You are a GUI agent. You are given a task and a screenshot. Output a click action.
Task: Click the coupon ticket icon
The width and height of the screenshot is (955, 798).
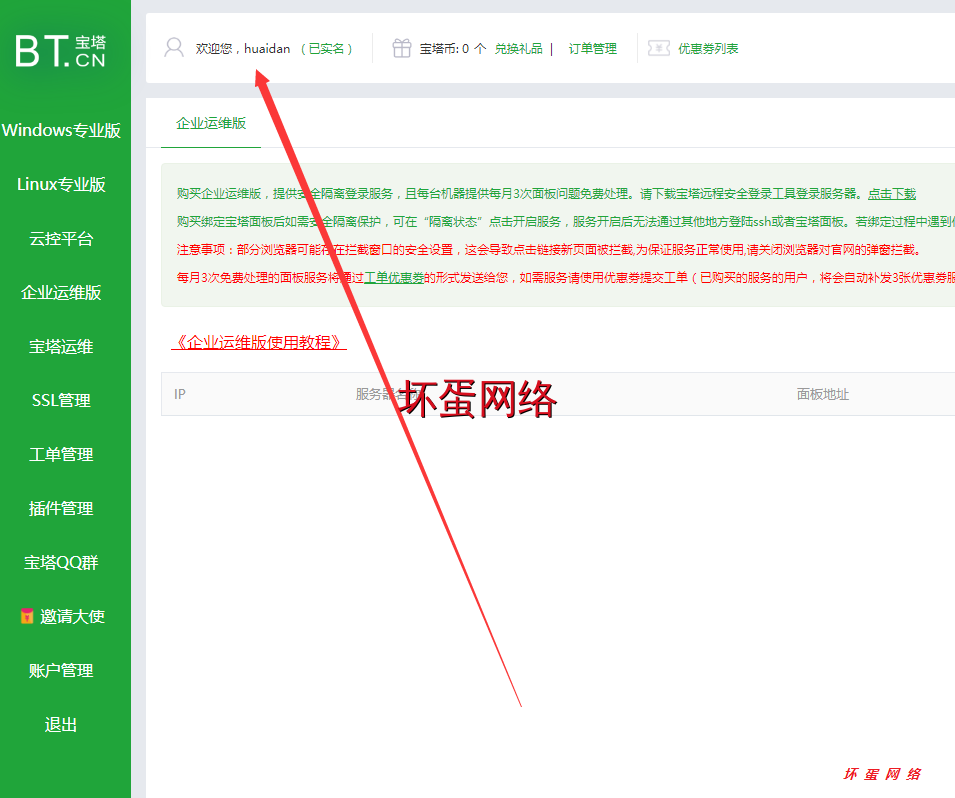[659, 48]
